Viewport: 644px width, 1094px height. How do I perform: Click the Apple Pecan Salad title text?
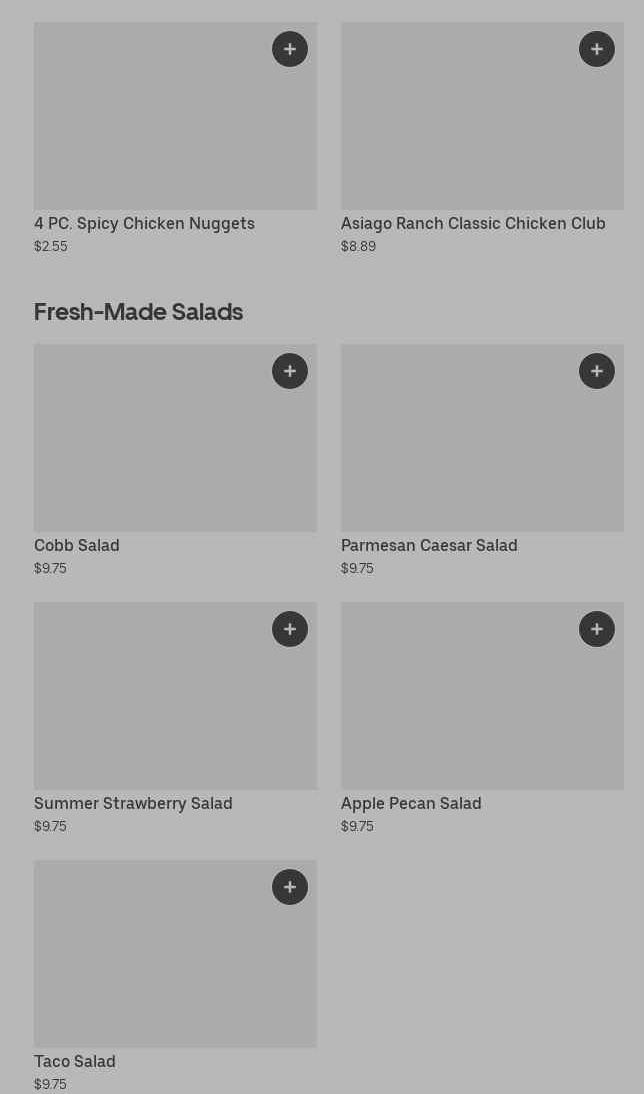pos(411,804)
